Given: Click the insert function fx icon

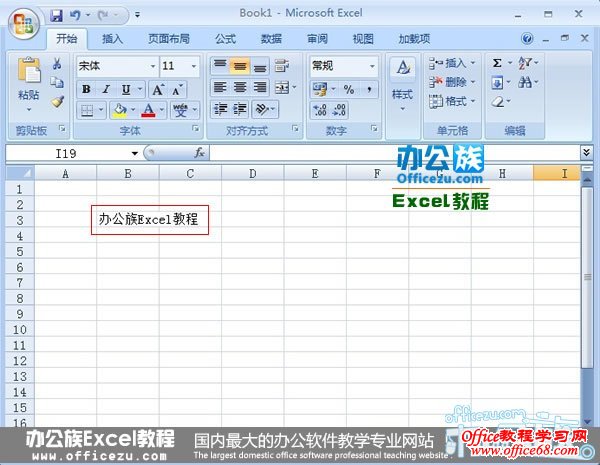Looking at the screenshot, I should coord(199,153).
